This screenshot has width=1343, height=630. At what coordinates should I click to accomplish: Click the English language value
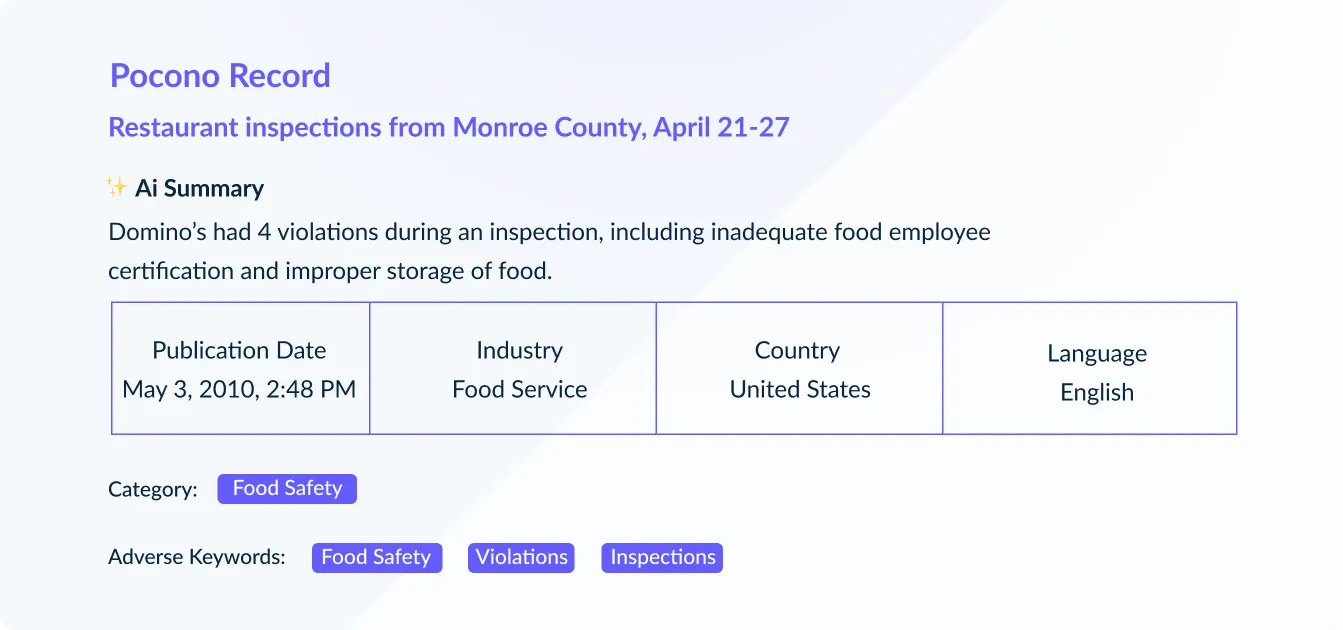coord(1097,392)
